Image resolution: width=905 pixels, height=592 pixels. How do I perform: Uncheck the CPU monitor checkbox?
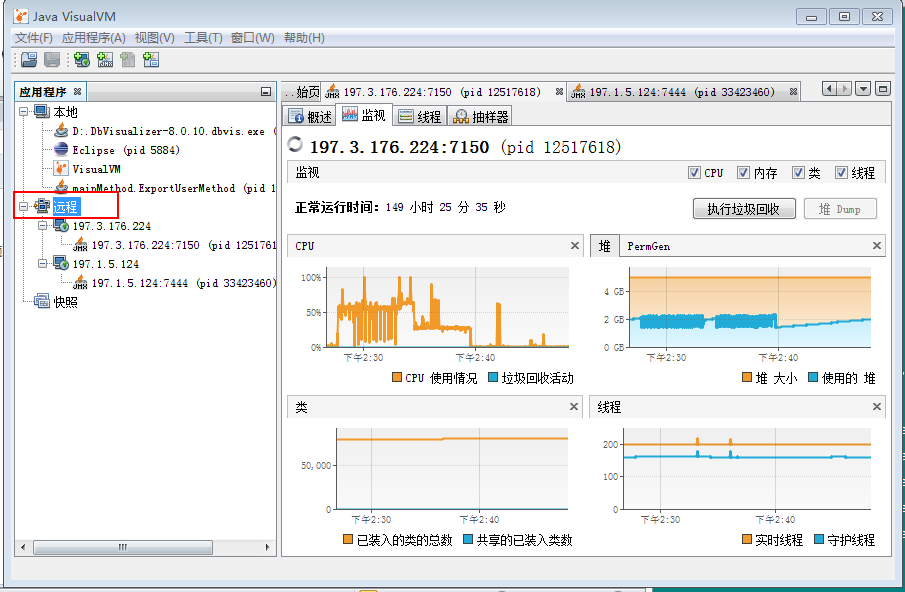[694, 173]
